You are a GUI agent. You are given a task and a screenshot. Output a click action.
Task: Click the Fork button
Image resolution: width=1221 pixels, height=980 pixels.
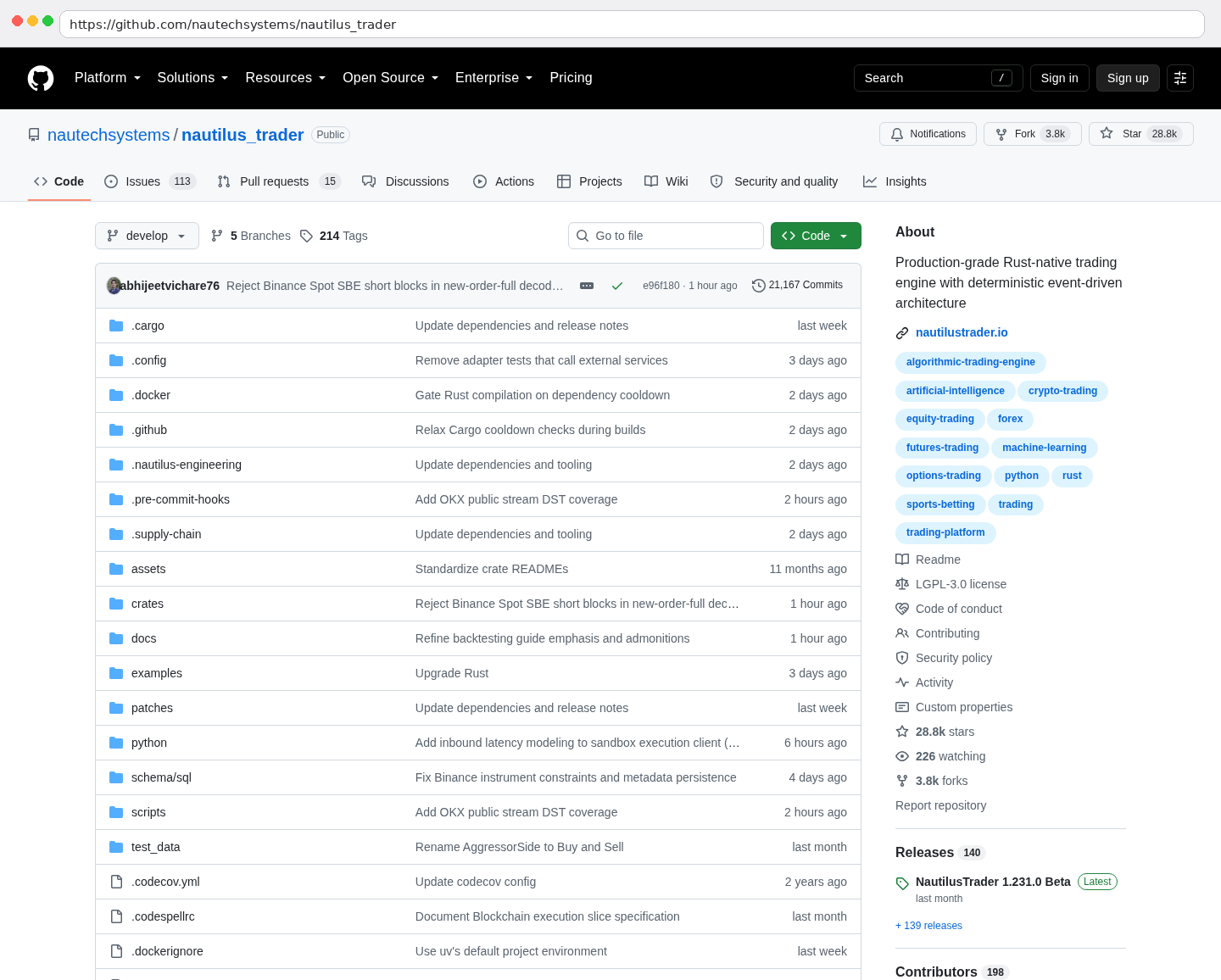(1033, 134)
